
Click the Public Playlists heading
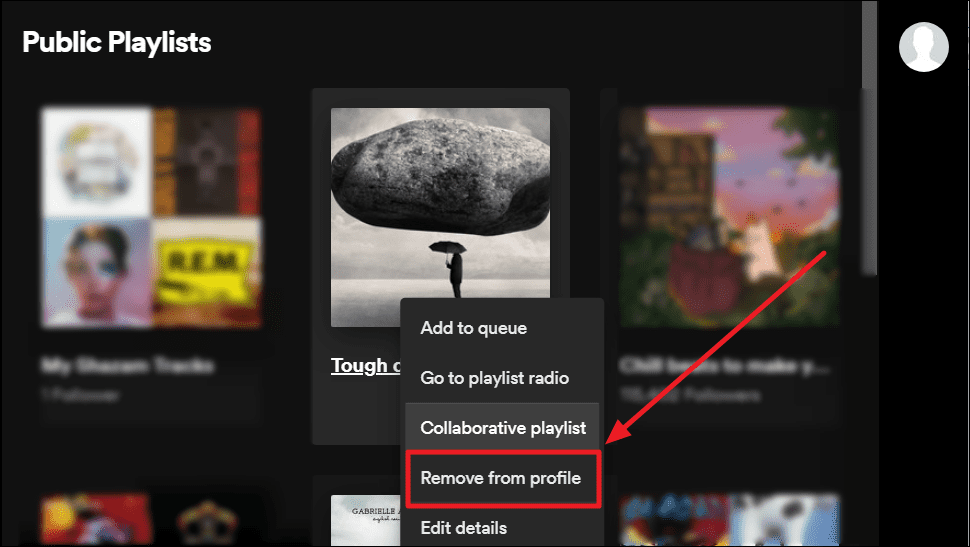117,42
